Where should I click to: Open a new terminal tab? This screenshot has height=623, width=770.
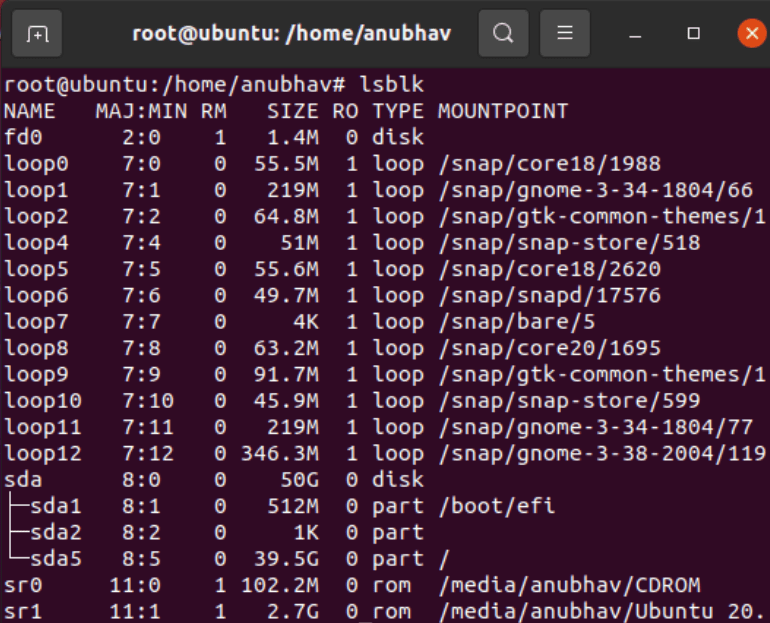[37, 34]
